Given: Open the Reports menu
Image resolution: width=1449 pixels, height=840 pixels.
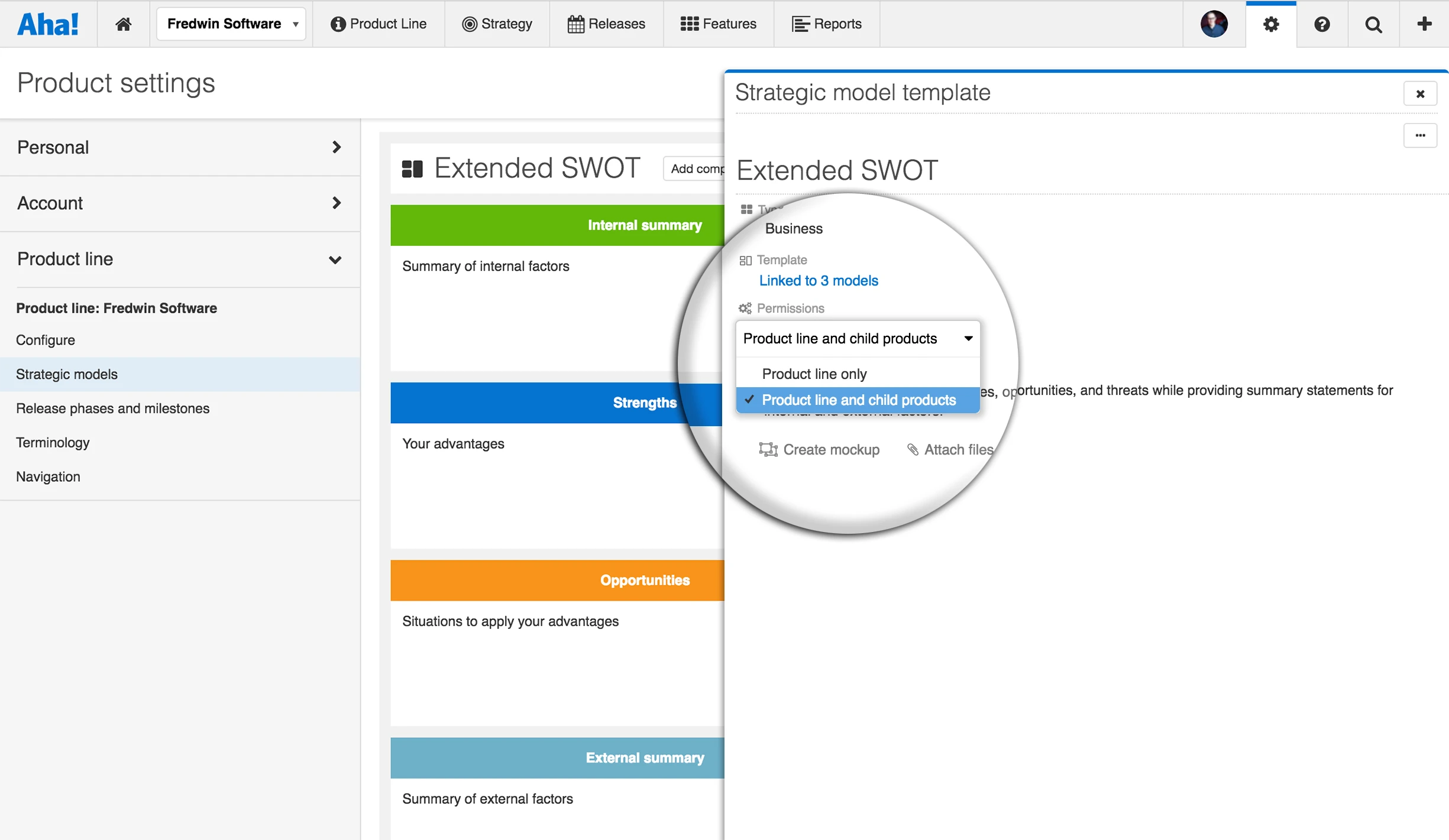Looking at the screenshot, I should coord(827,24).
